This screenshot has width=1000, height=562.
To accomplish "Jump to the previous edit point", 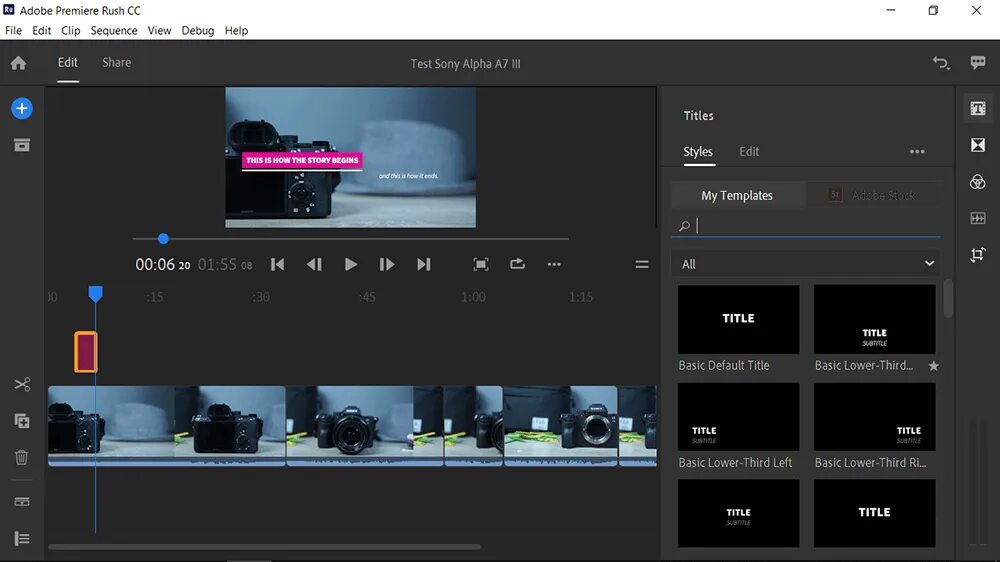I will [x=277, y=264].
